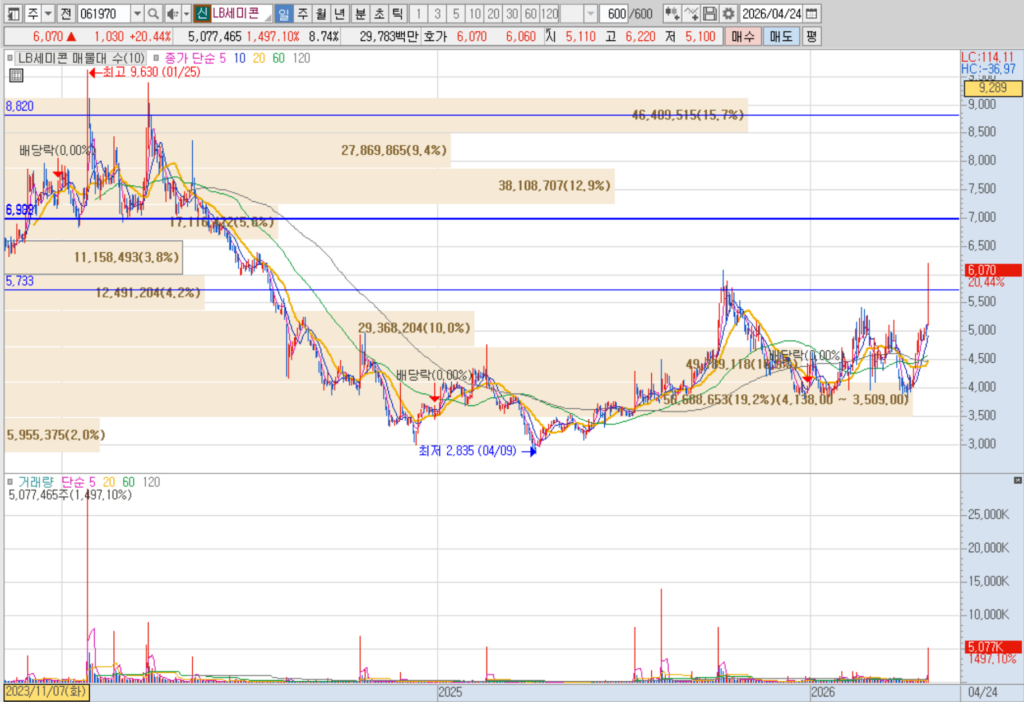Click the floppy disk save icon
Viewport: 1024px width, 702px height.
710,14
